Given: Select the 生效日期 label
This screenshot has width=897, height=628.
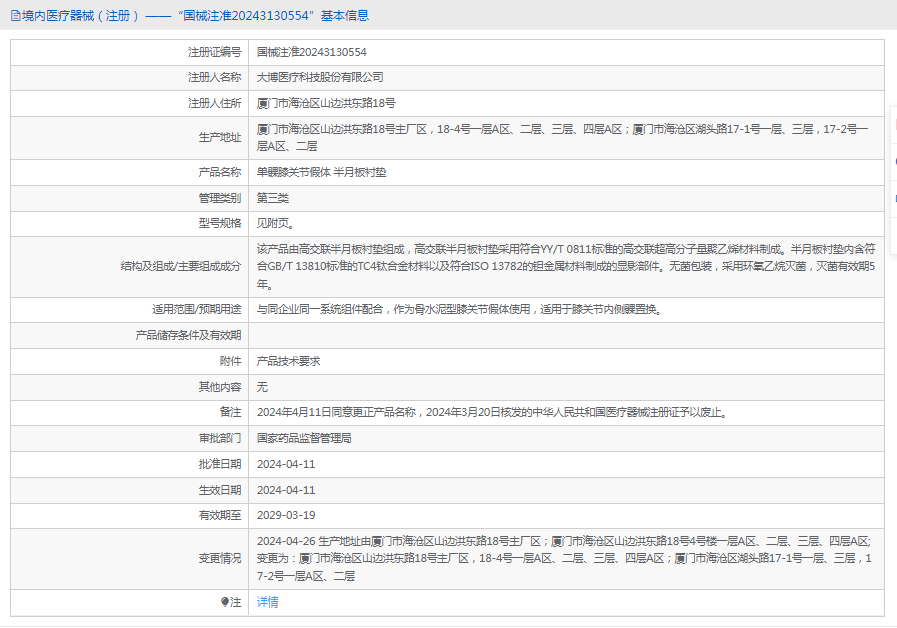Looking at the screenshot, I should point(220,490).
